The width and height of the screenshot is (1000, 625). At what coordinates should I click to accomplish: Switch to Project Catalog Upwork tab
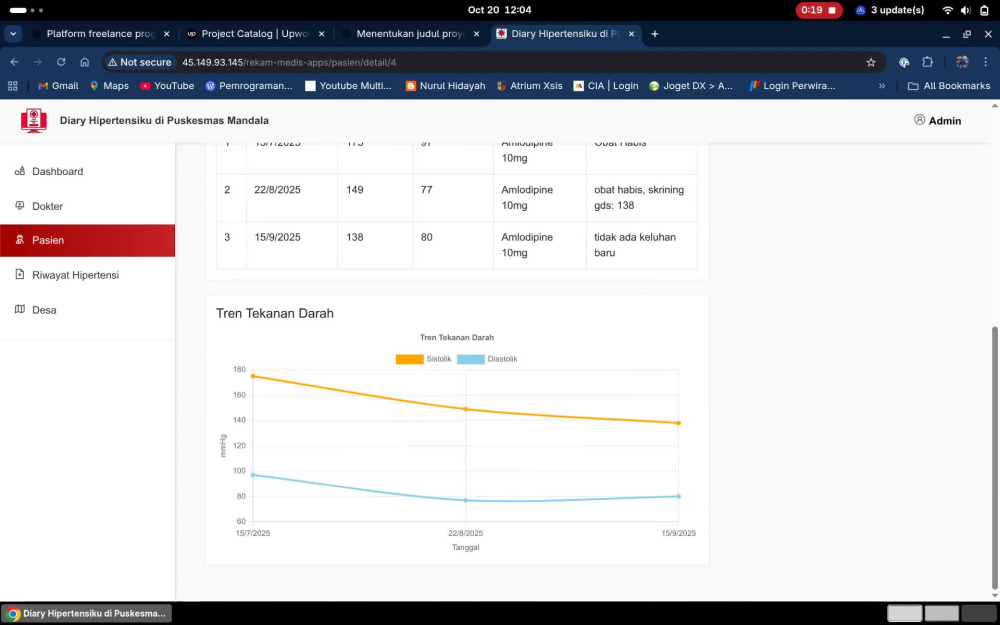tap(255, 34)
